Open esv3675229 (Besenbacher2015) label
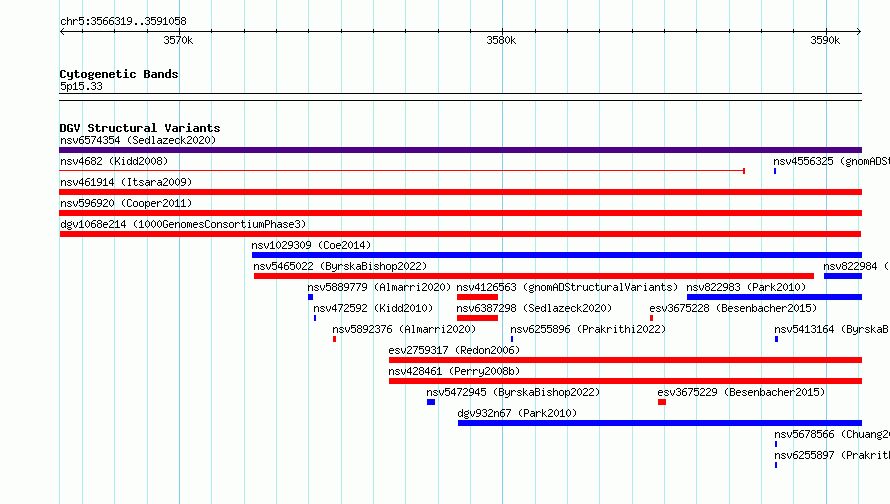 (741, 392)
